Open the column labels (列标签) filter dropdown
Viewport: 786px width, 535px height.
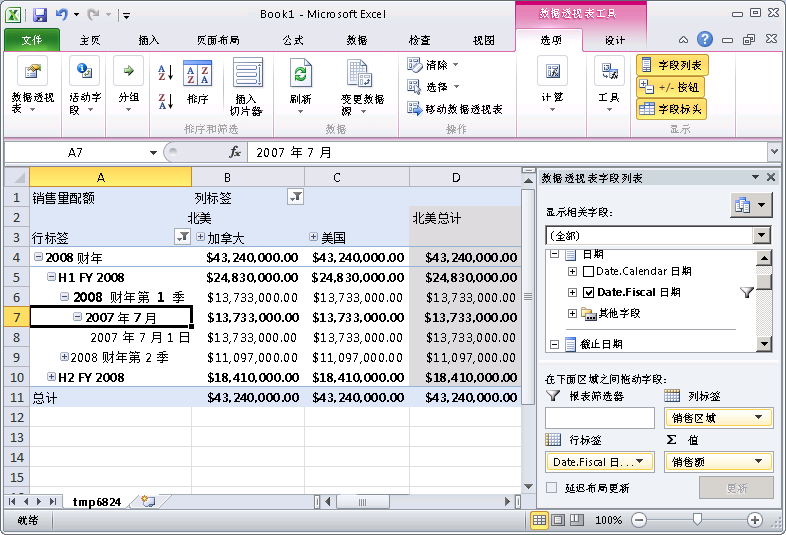pyautogui.click(x=296, y=197)
